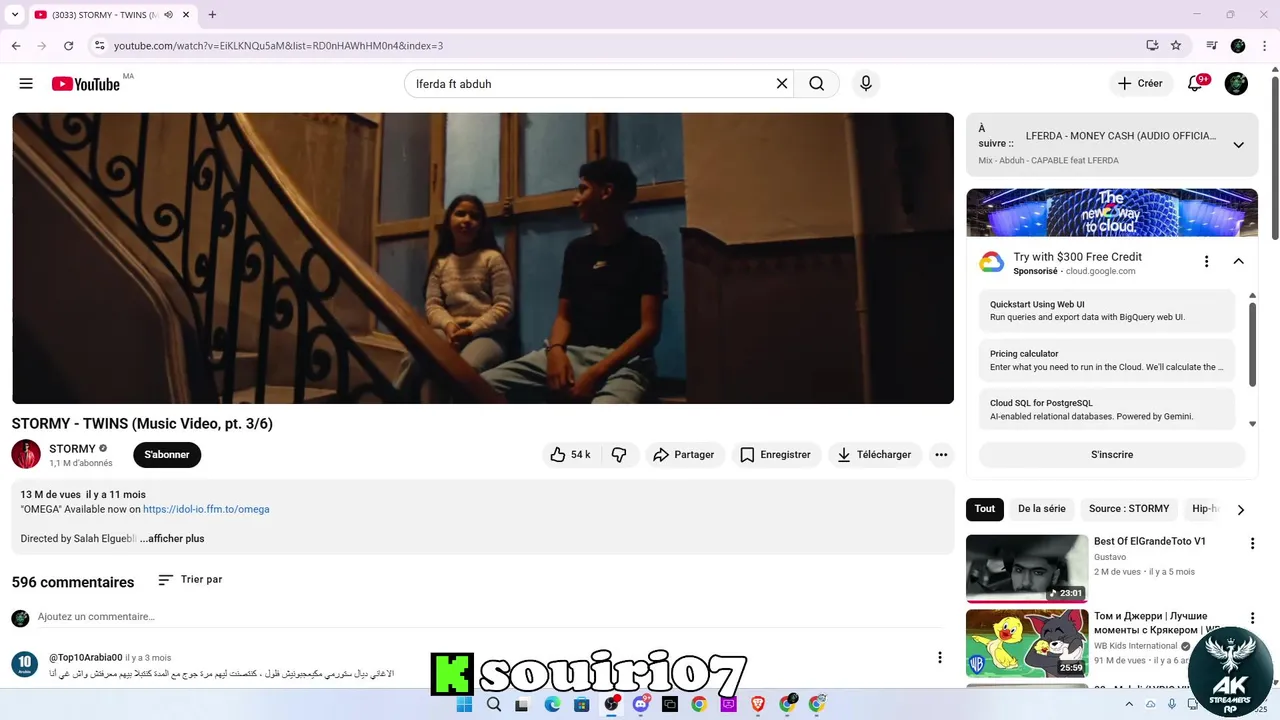This screenshot has height=720, width=1280.
Task: Click the Partager button
Action: (685, 455)
